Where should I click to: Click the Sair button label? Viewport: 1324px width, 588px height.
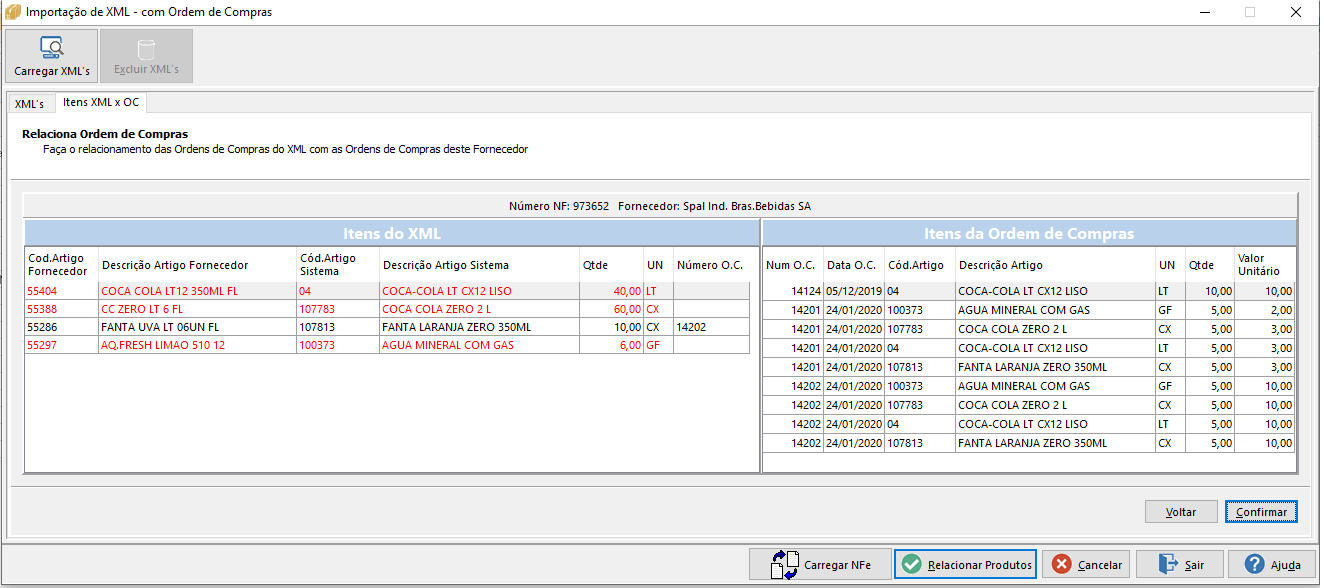1194,565
